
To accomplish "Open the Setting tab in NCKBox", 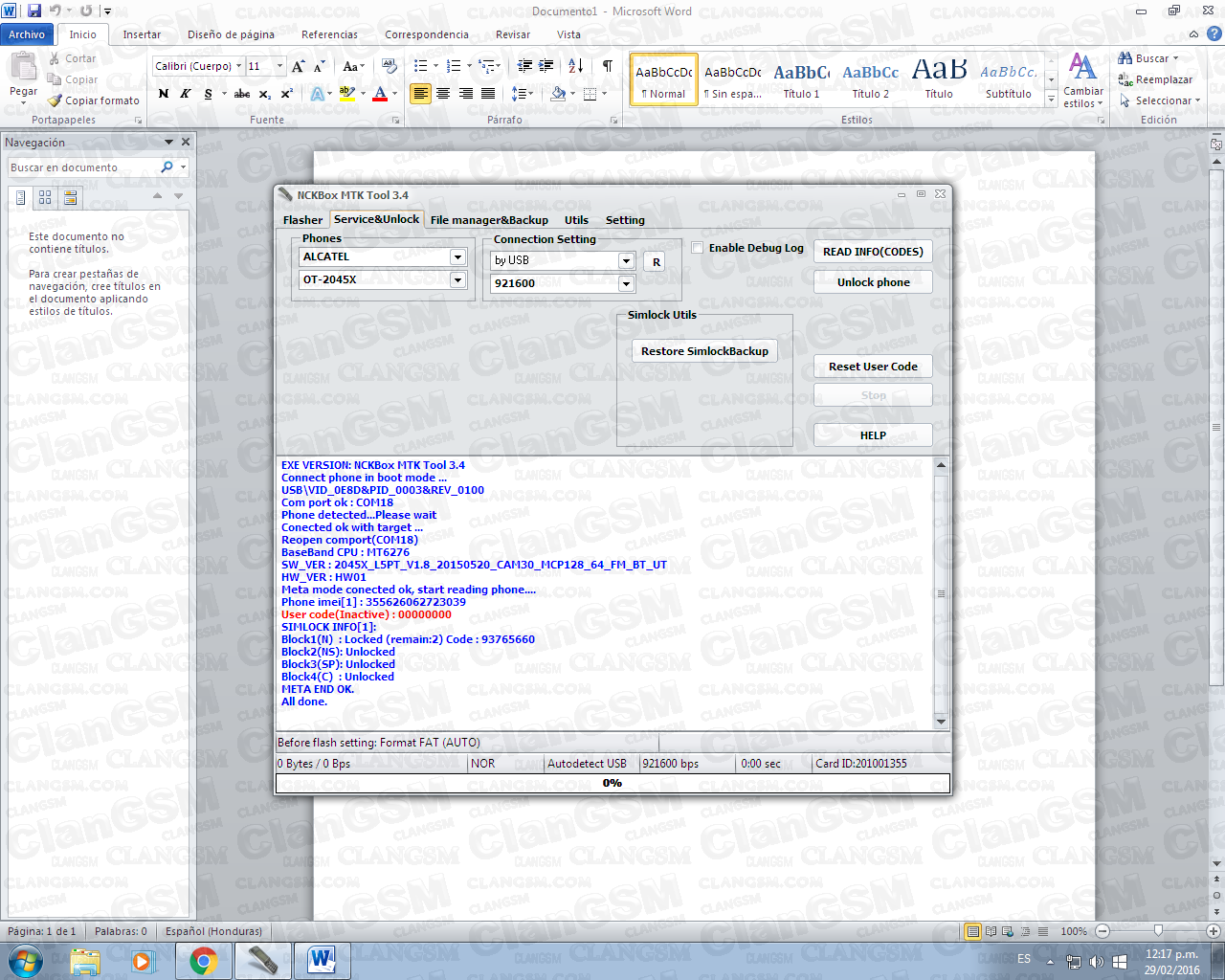I will (x=625, y=220).
